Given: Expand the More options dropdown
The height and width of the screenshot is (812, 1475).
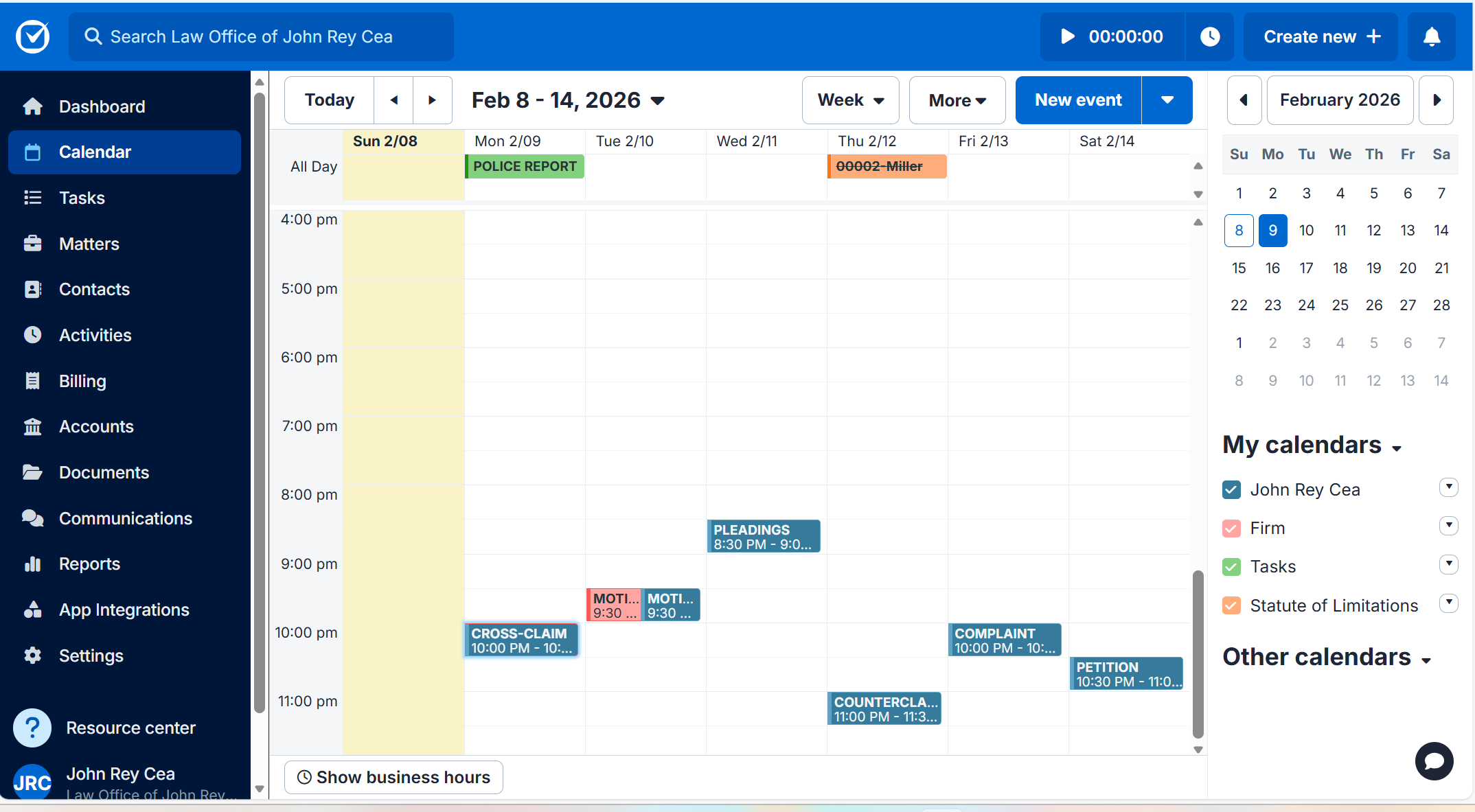Looking at the screenshot, I should pyautogui.click(x=957, y=100).
